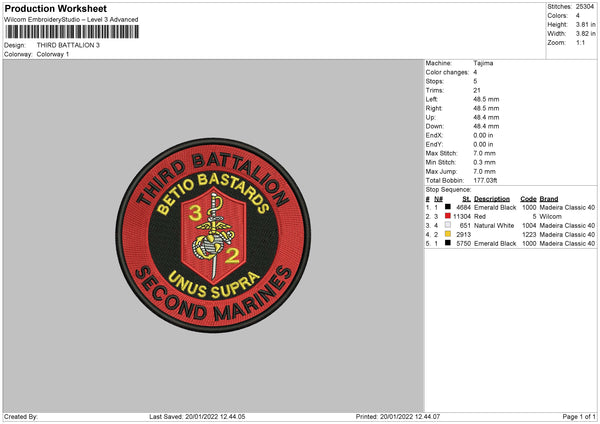
Task: Click the Left extent value 48.5 mm
Action: 486,99
